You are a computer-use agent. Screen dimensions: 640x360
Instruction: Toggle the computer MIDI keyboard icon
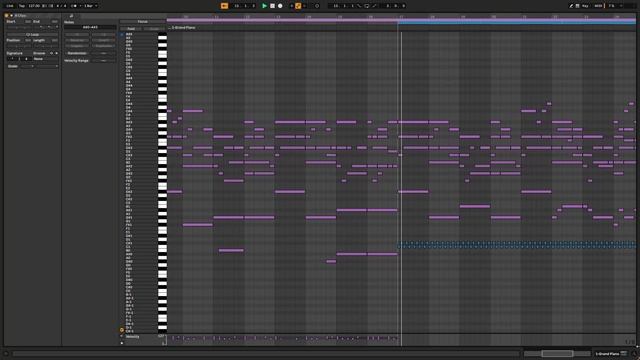[x=578, y=6]
